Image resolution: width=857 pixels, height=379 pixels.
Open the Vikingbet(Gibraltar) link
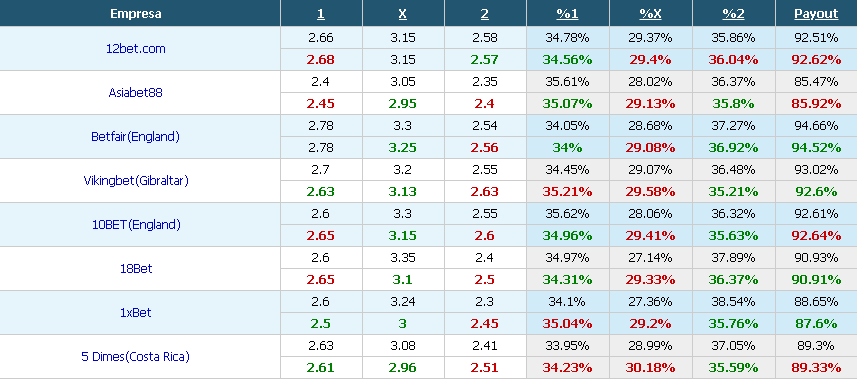click(136, 180)
